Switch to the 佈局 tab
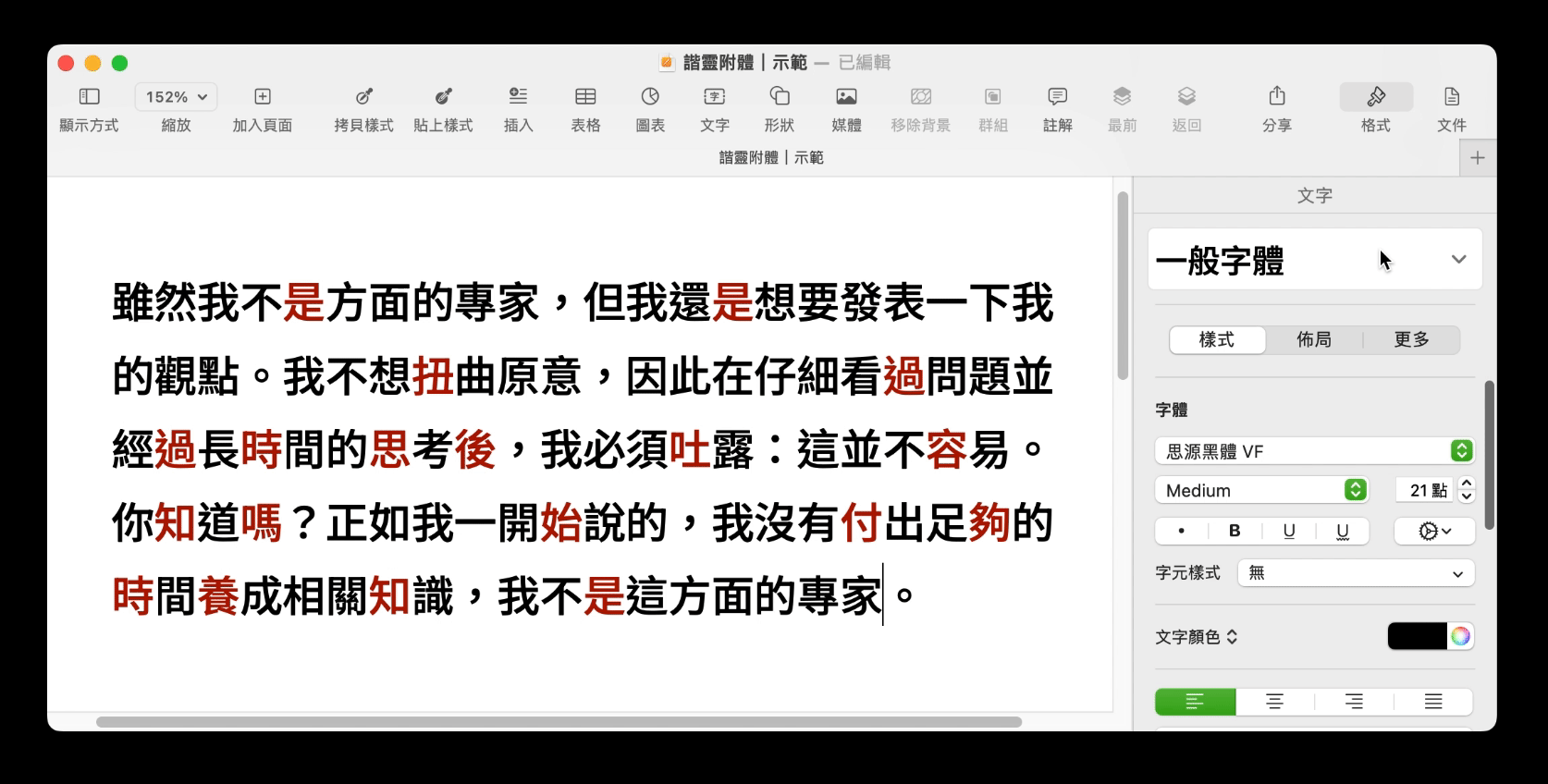Screen dimensions: 1548x784 1314,340
